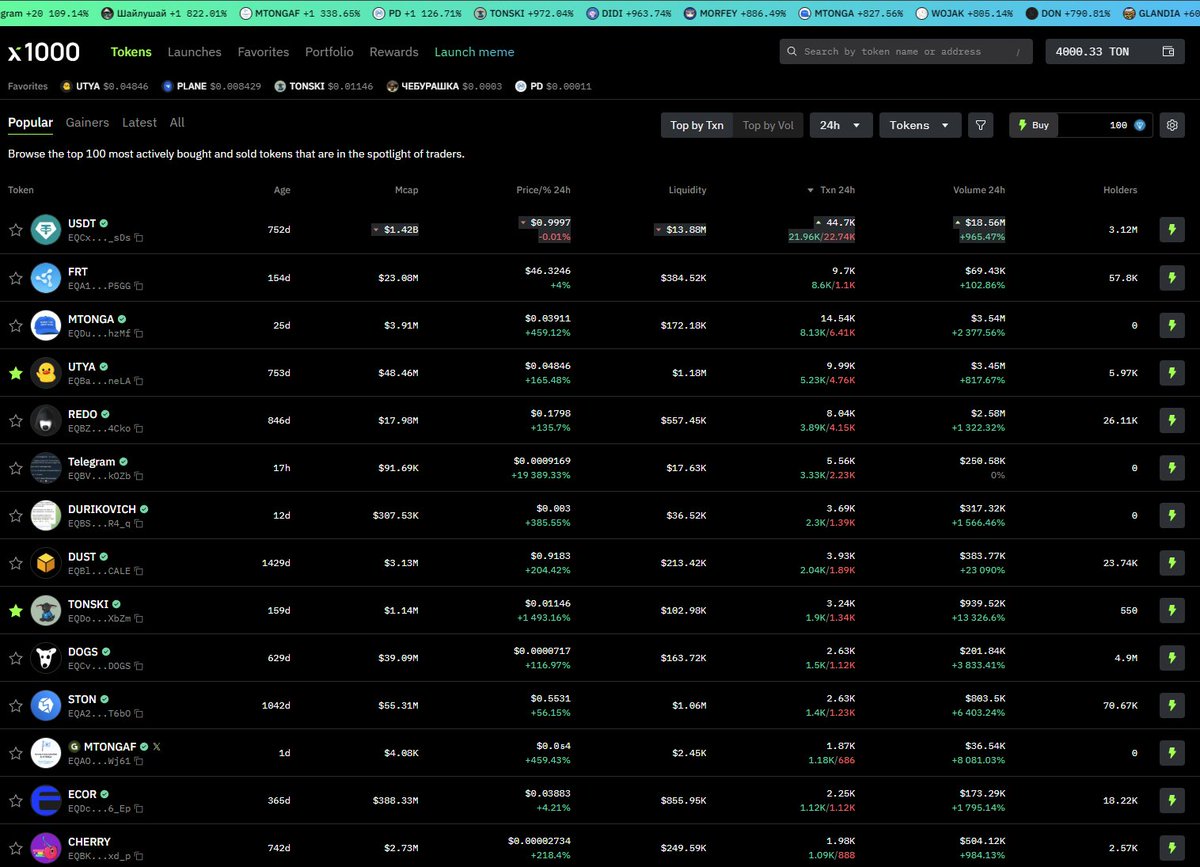Viewport: 1200px width, 867px height.
Task: Click the UTYA duck token logo
Action: click(x=46, y=372)
